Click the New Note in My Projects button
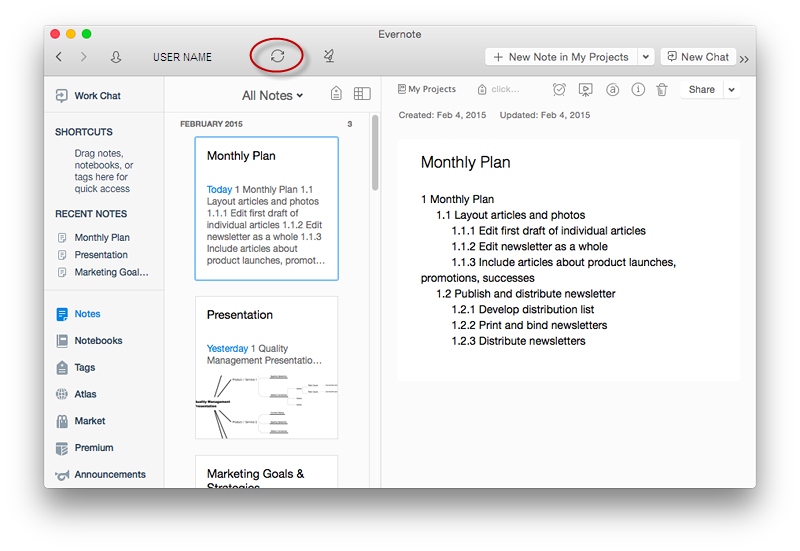This screenshot has width=800, height=551. (x=561, y=57)
